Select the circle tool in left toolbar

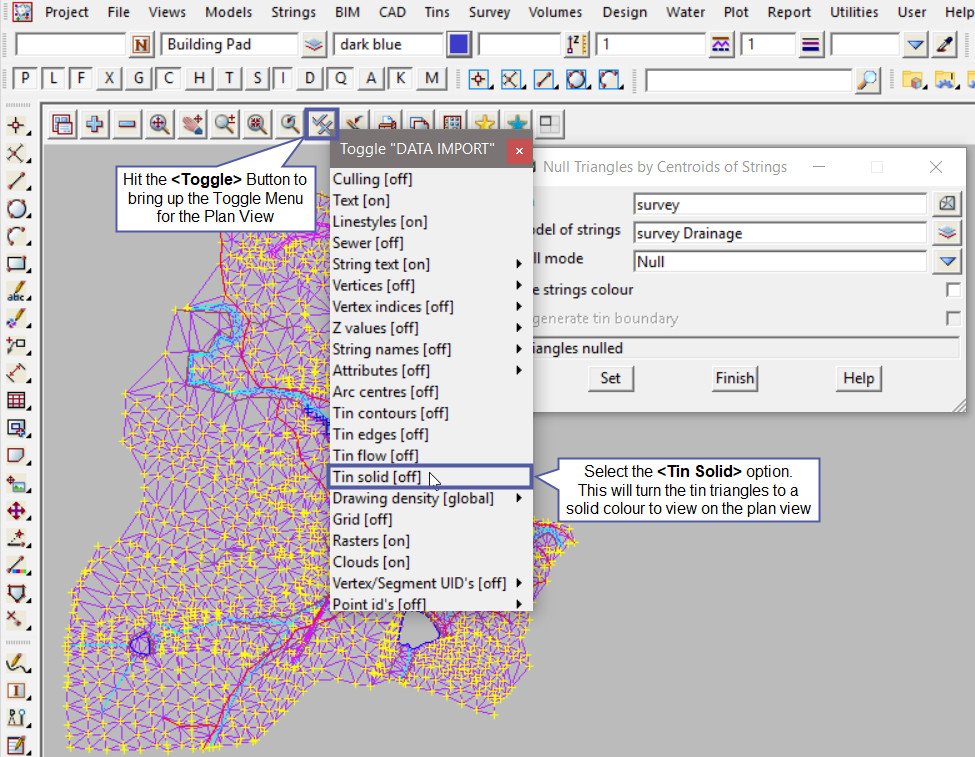click(16, 210)
